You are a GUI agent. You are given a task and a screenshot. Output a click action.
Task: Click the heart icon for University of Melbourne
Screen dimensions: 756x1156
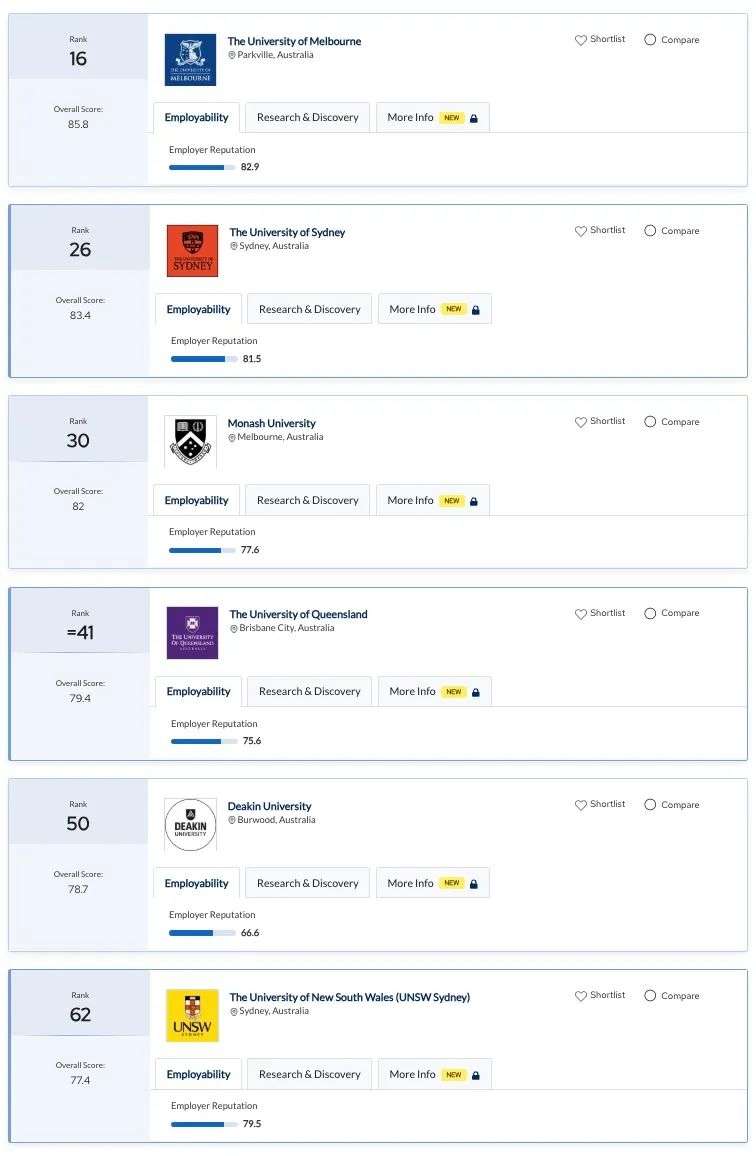pyautogui.click(x=580, y=40)
